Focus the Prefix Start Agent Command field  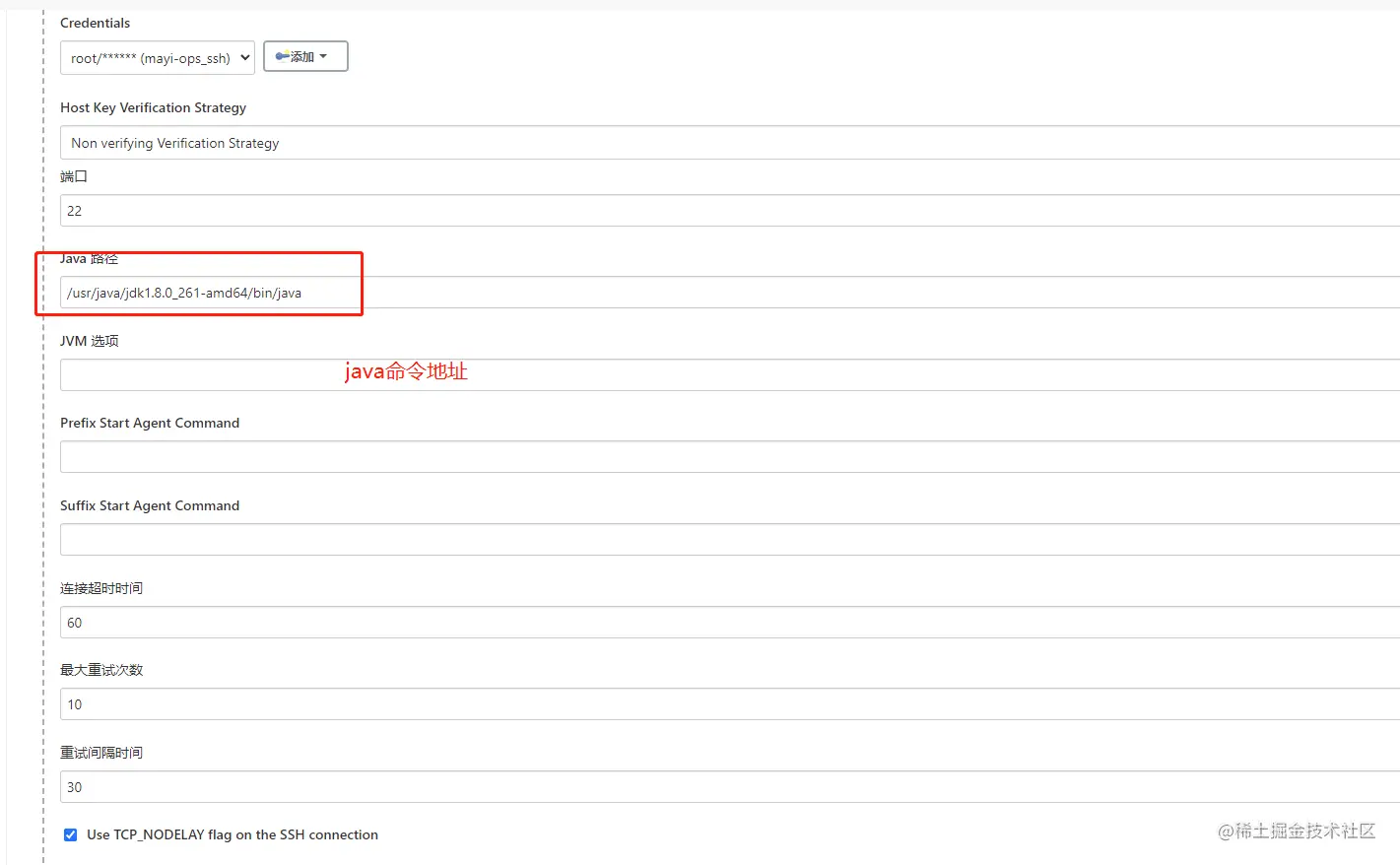pyautogui.click(x=730, y=457)
